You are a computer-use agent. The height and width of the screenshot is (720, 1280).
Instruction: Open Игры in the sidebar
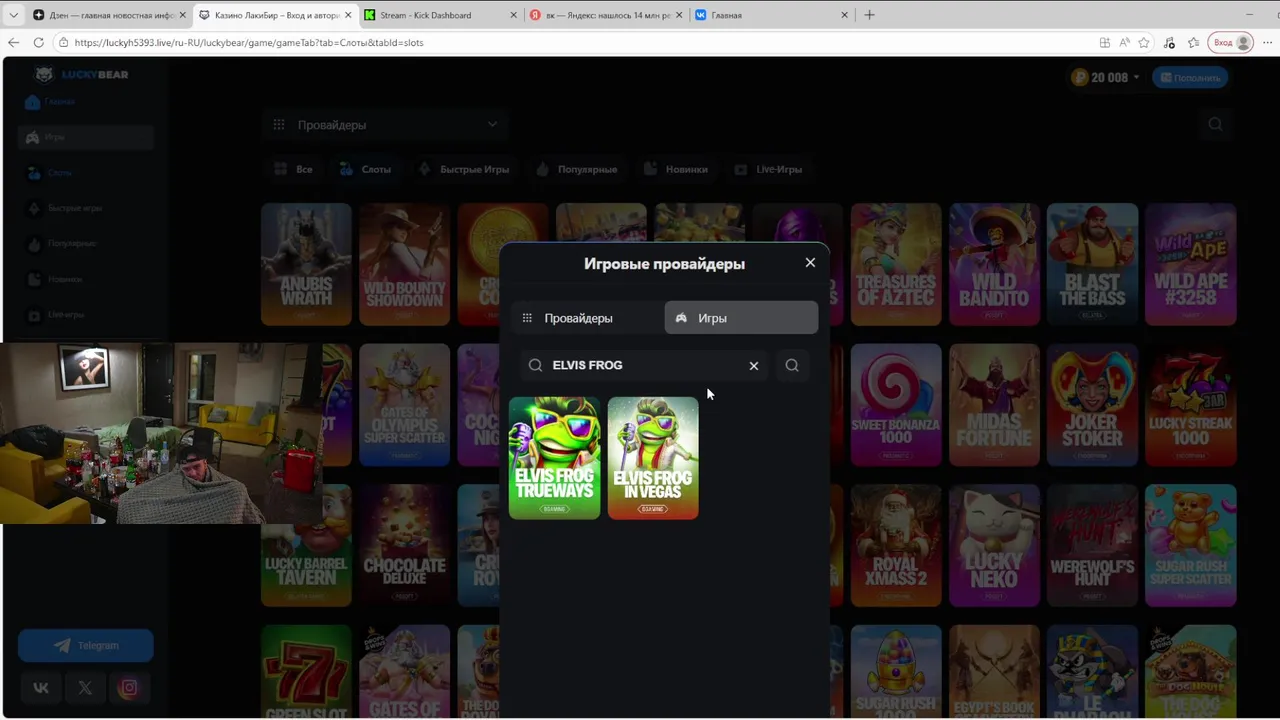coord(86,137)
